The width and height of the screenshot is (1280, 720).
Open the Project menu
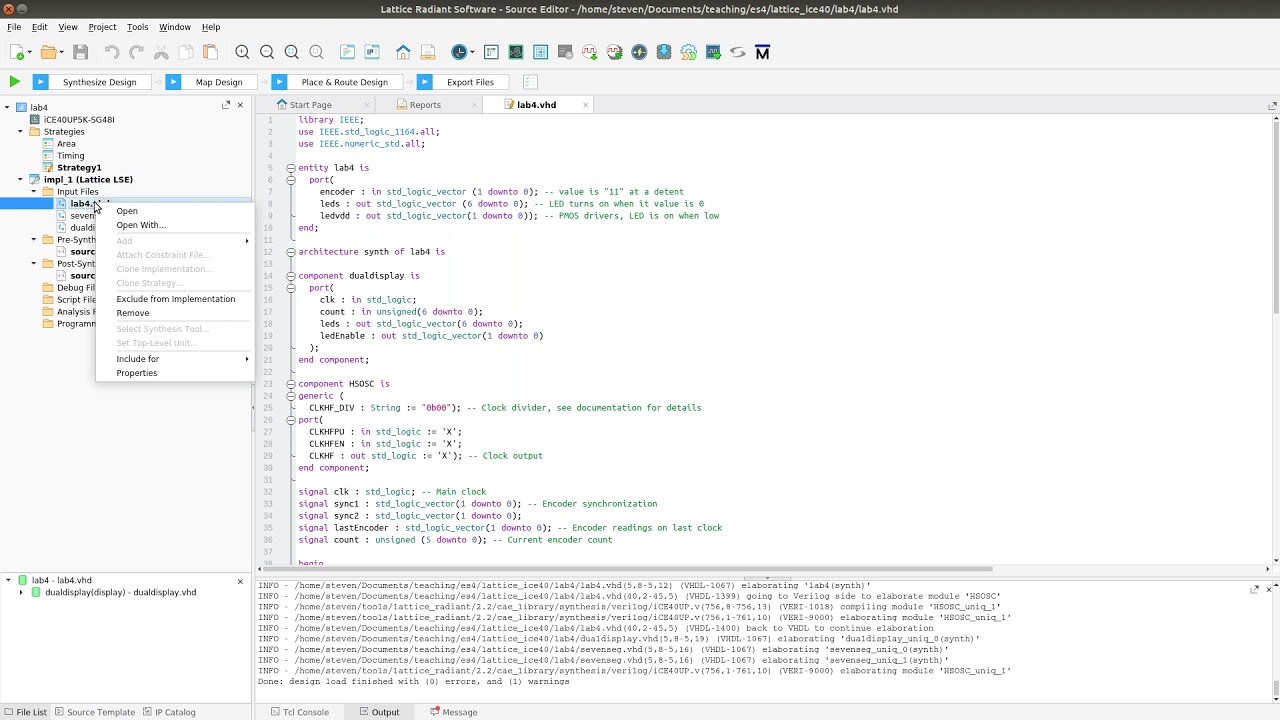(102, 27)
